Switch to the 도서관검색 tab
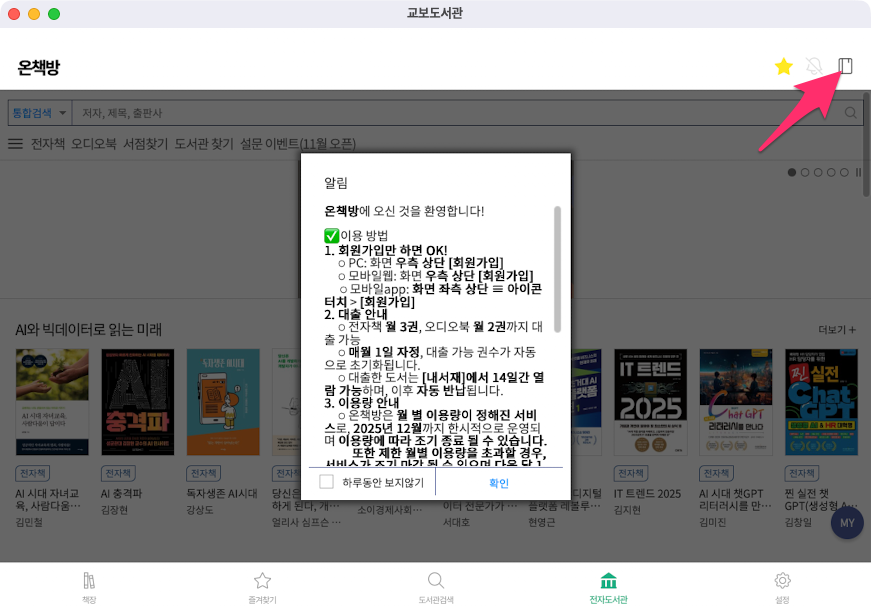This screenshot has height=615, width=871. click(436, 588)
